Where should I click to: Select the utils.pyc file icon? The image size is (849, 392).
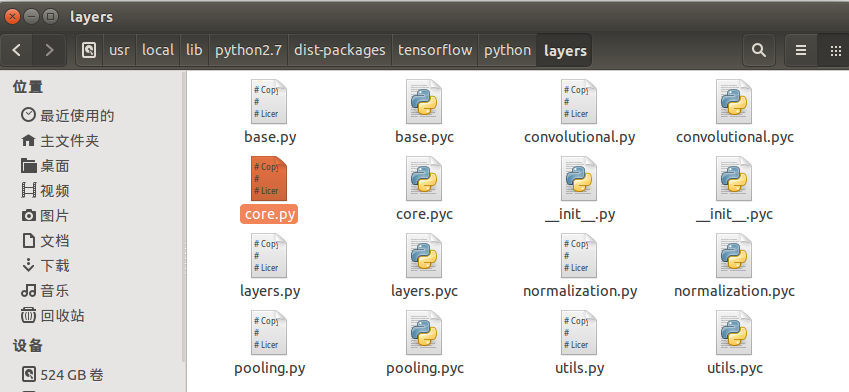coord(734,332)
